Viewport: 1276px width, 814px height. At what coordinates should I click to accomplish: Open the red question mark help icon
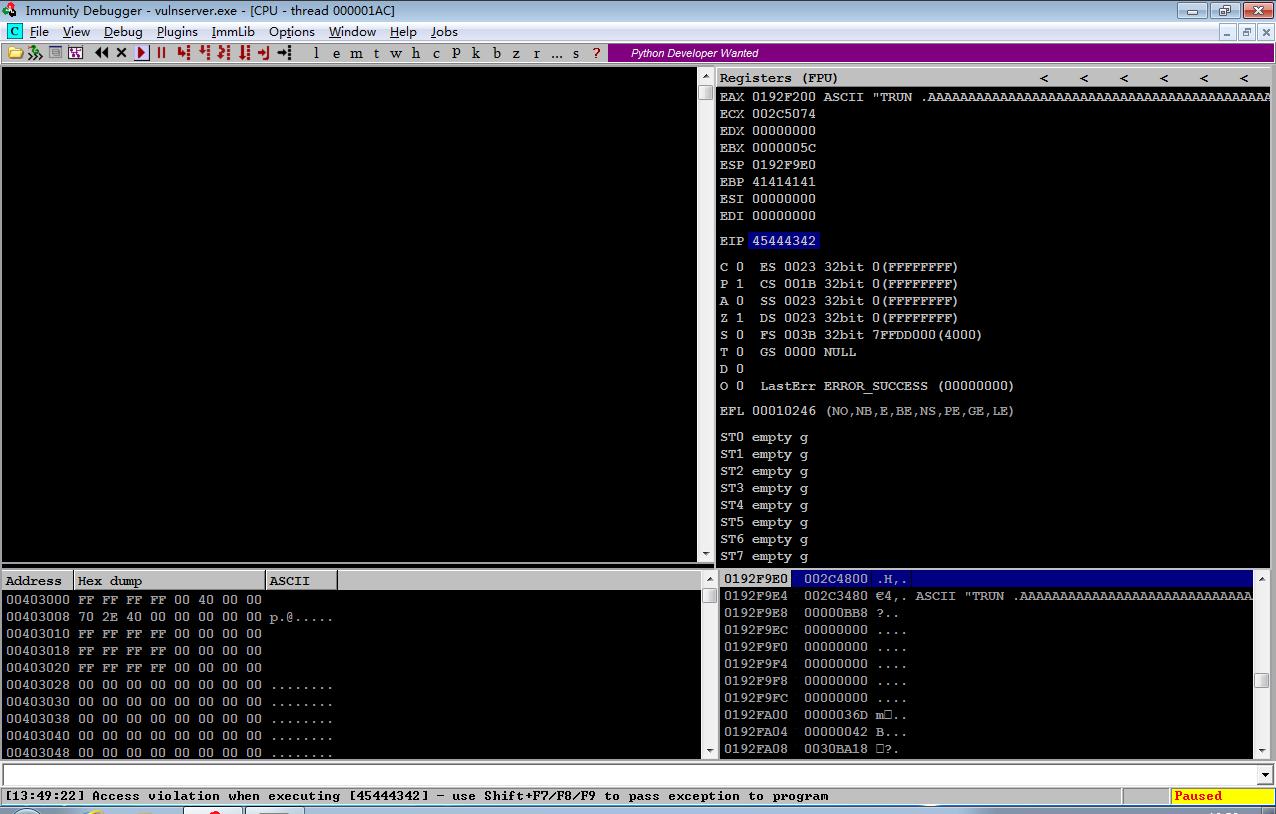(597, 53)
